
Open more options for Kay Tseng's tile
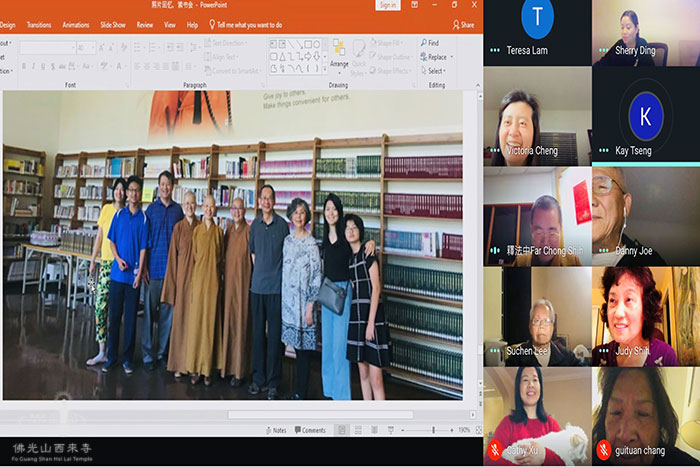[x=604, y=150]
